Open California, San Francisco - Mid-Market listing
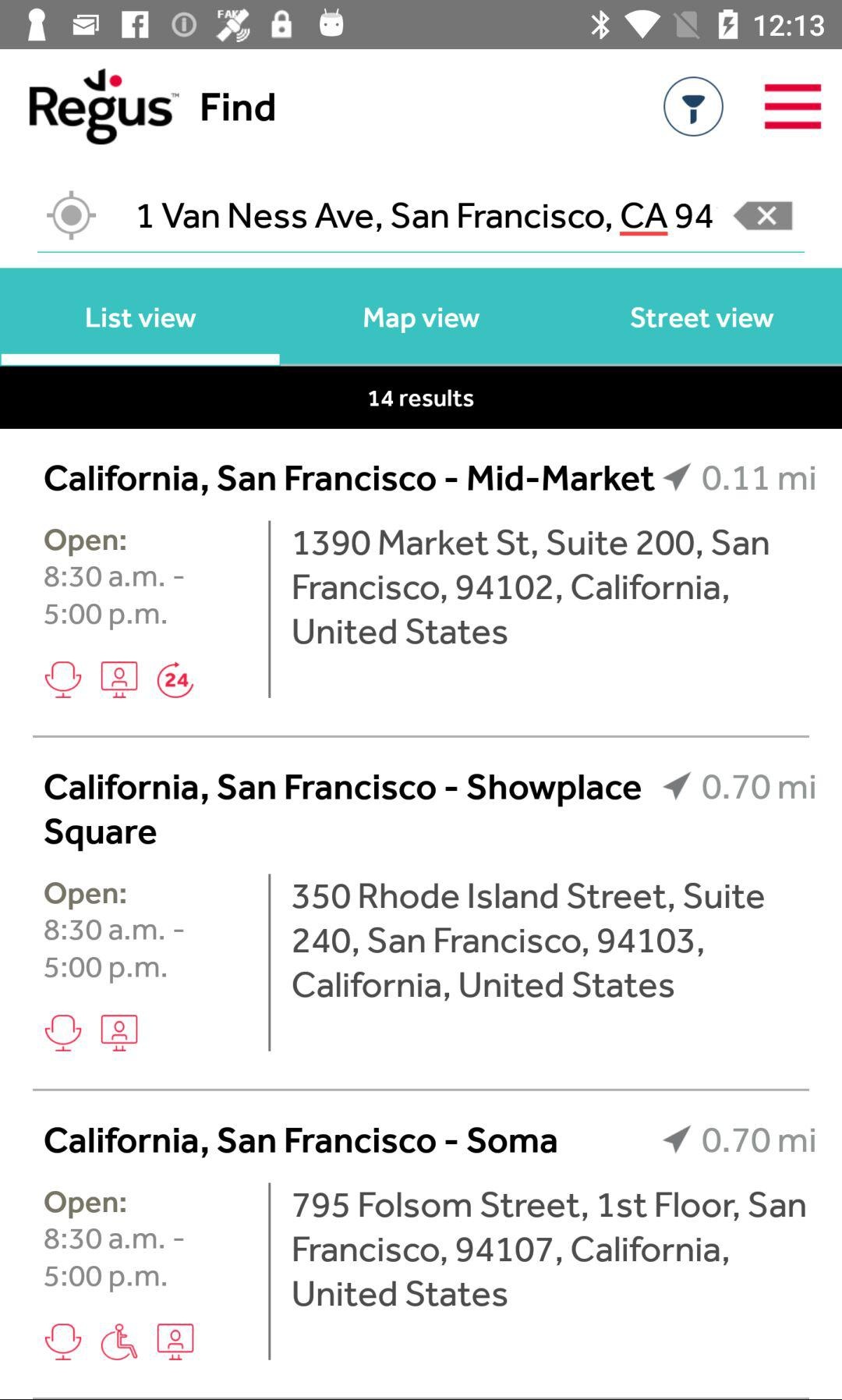 348,477
